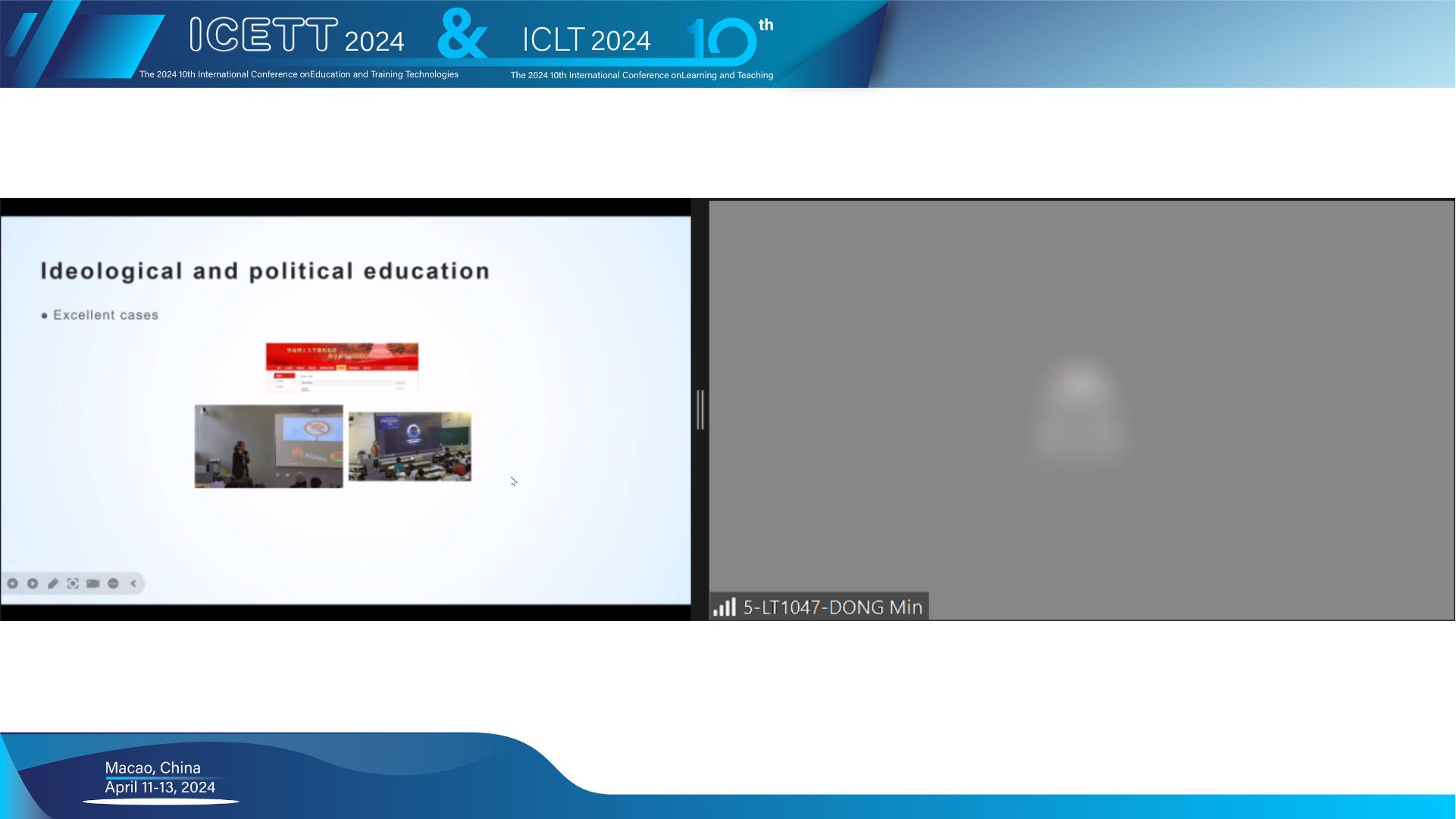This screenshot has width=1456, height=819.
Task: Select the highlighted orange navigation tab
Action: 341,368
